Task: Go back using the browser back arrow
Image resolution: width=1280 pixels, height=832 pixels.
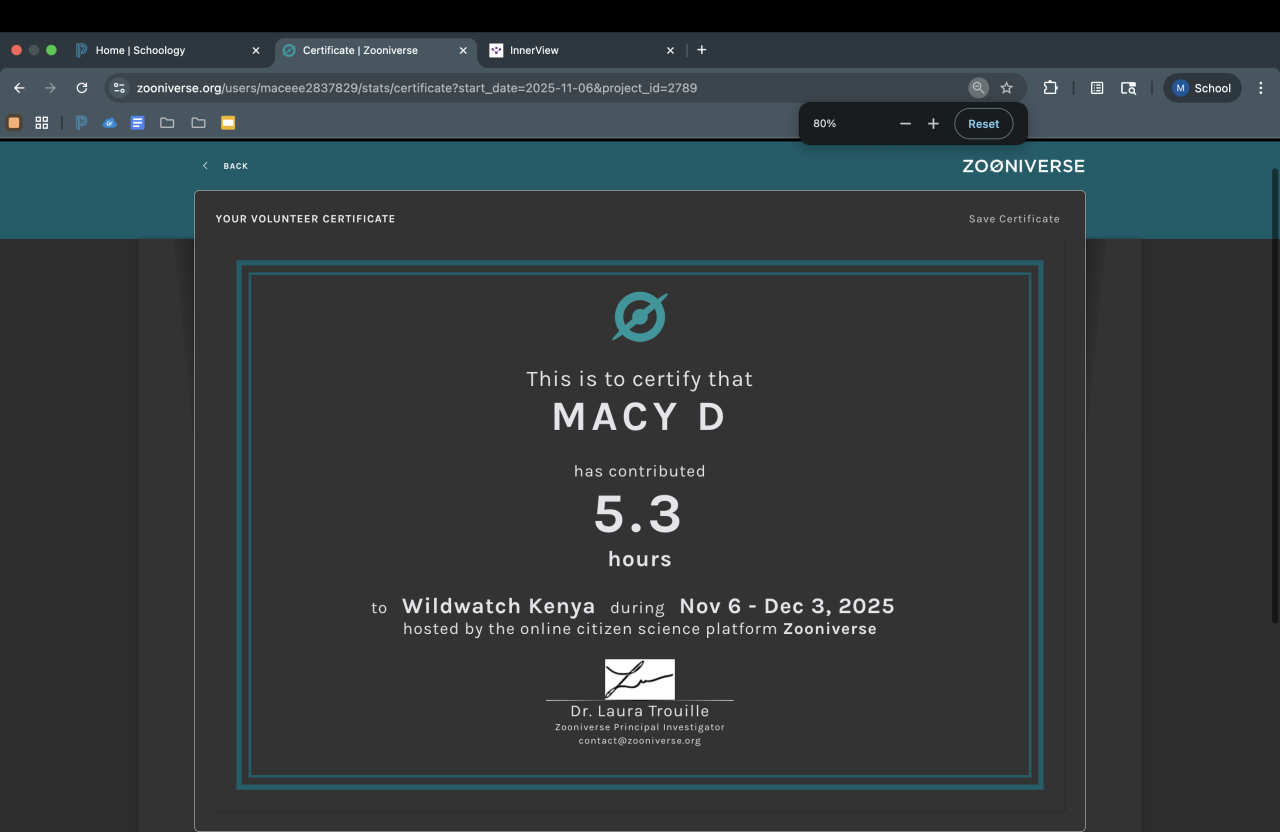Action: pos(19,88)
